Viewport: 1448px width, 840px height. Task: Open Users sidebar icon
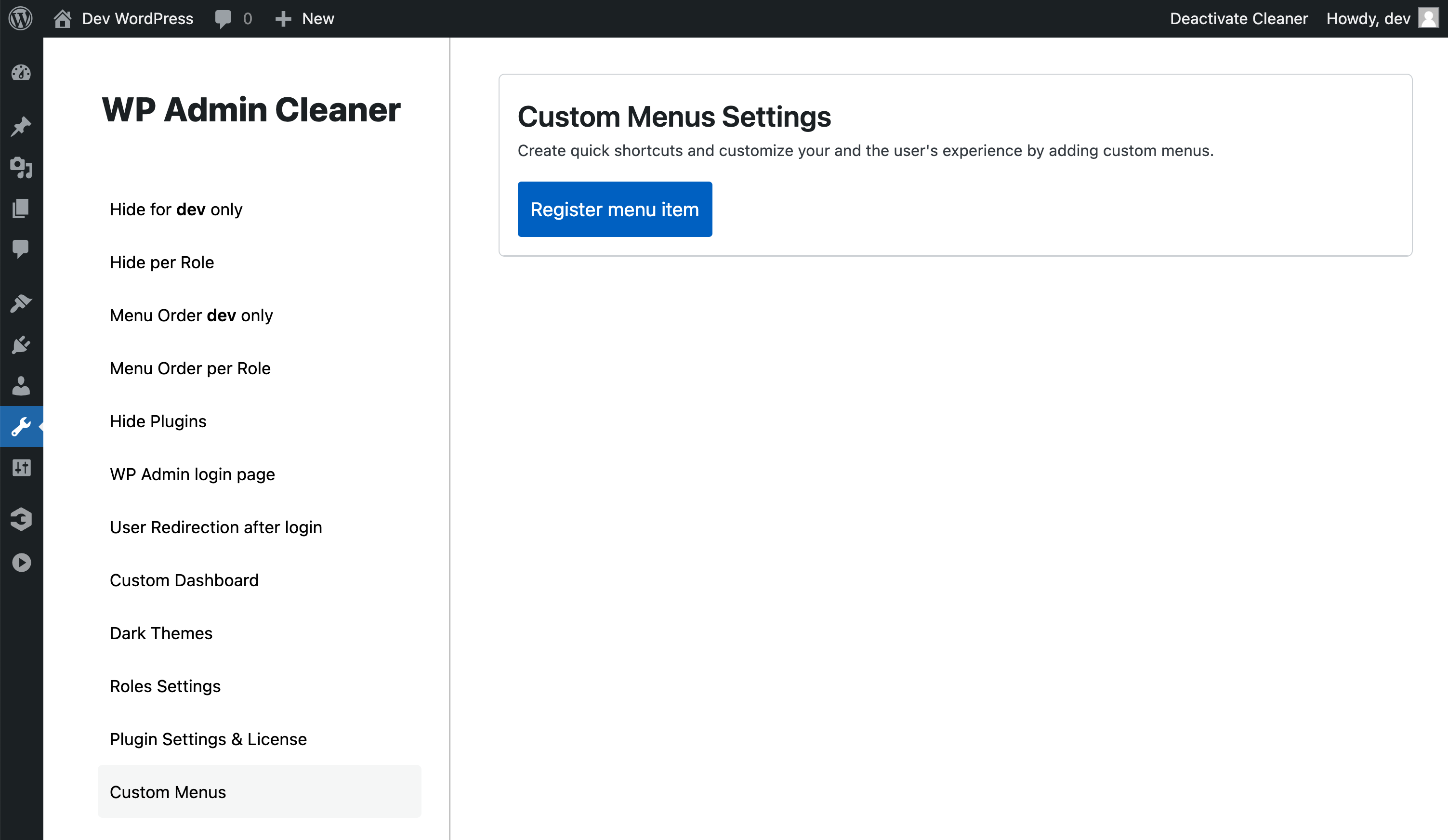click(x=21, y=385)
